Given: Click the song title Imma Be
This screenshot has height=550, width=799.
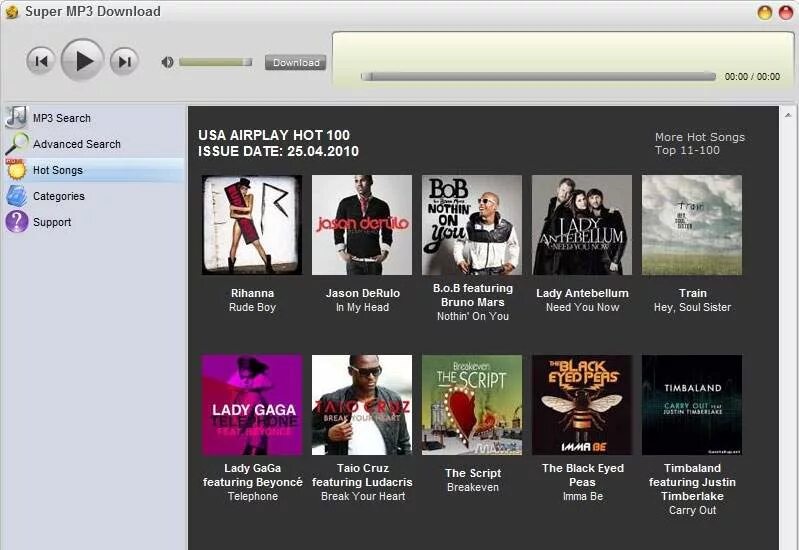Looking at the screenshot, I should pos(583,496).
